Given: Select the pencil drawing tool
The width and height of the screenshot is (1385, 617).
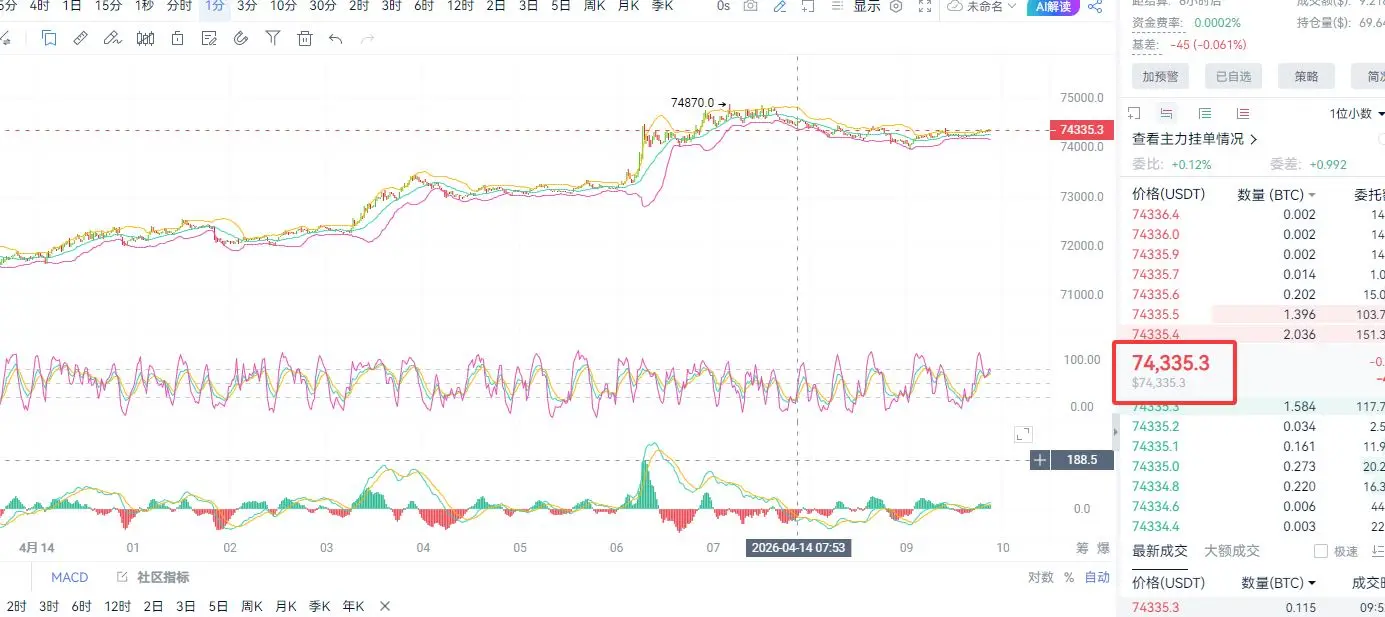Looking at the screenshot, I should pos(112,38).
